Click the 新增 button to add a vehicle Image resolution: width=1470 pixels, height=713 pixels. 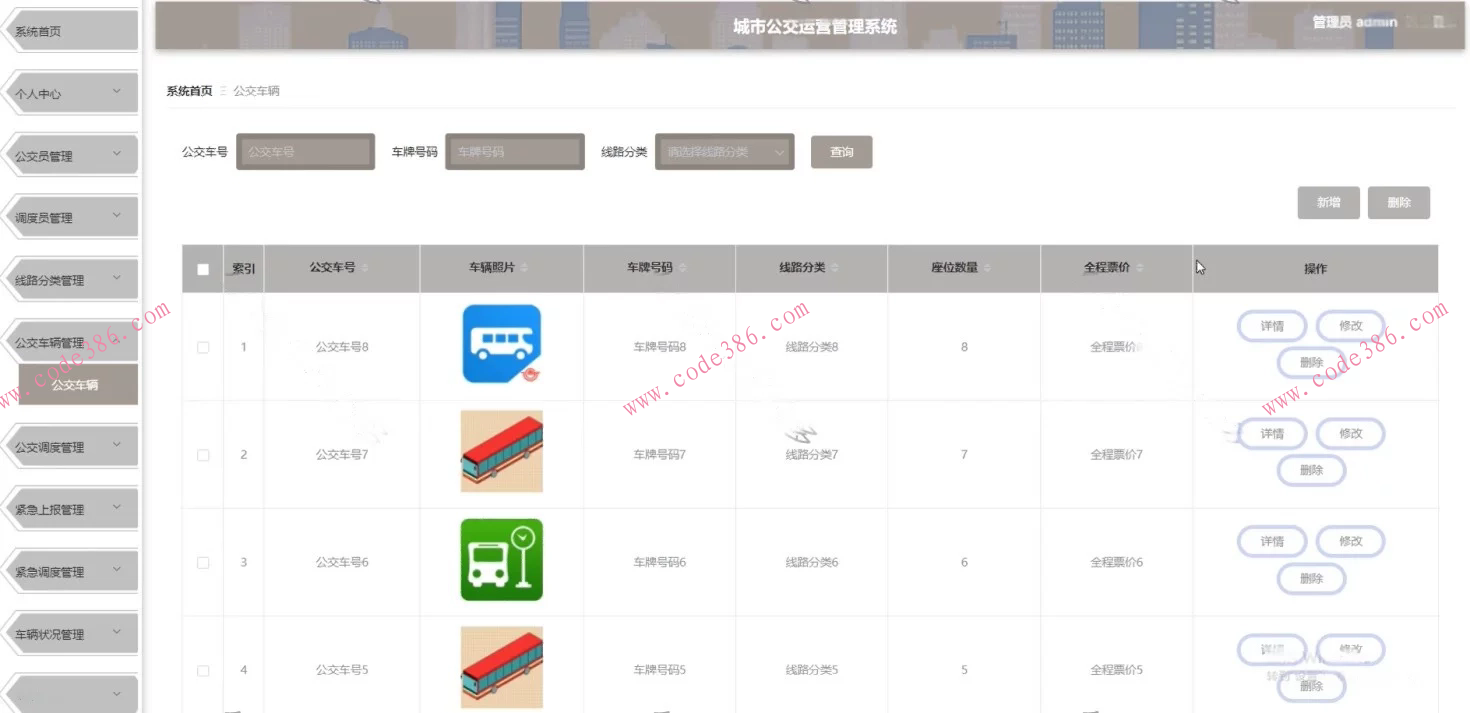(1328, 202)
